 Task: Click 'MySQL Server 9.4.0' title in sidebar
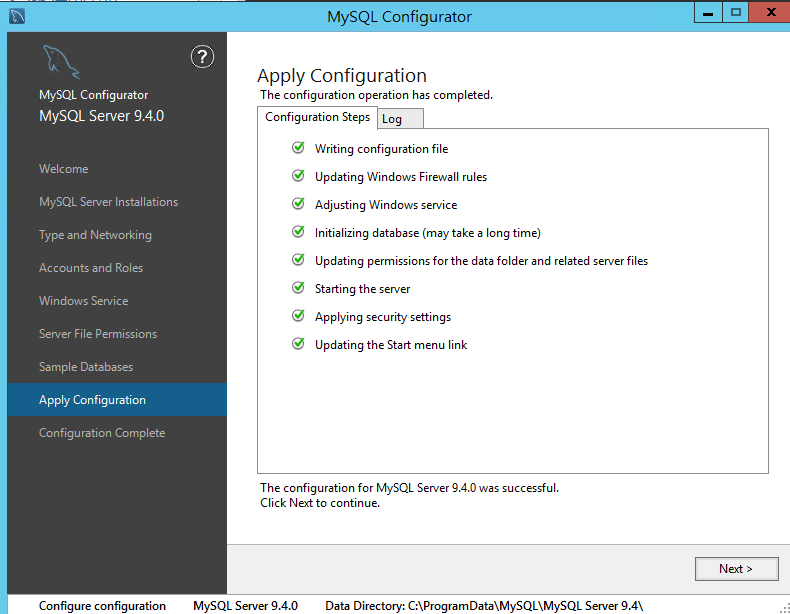coord(101,116)
